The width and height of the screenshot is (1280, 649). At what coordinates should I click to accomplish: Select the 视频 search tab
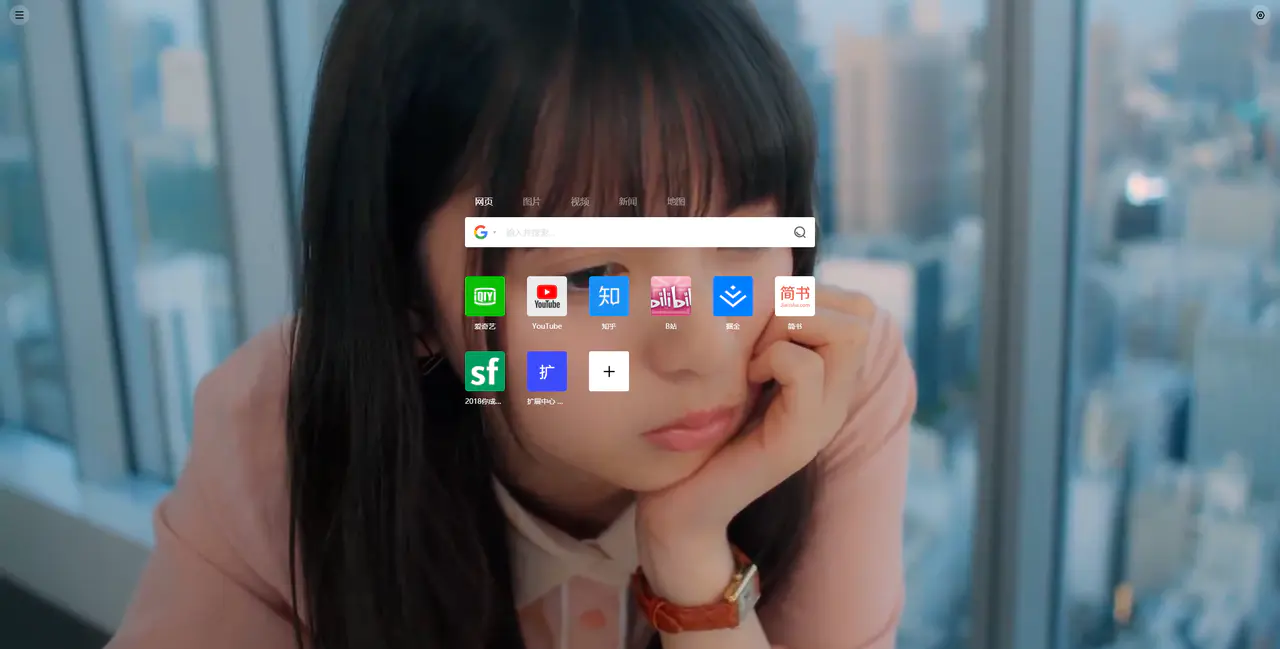click(580, 202)
